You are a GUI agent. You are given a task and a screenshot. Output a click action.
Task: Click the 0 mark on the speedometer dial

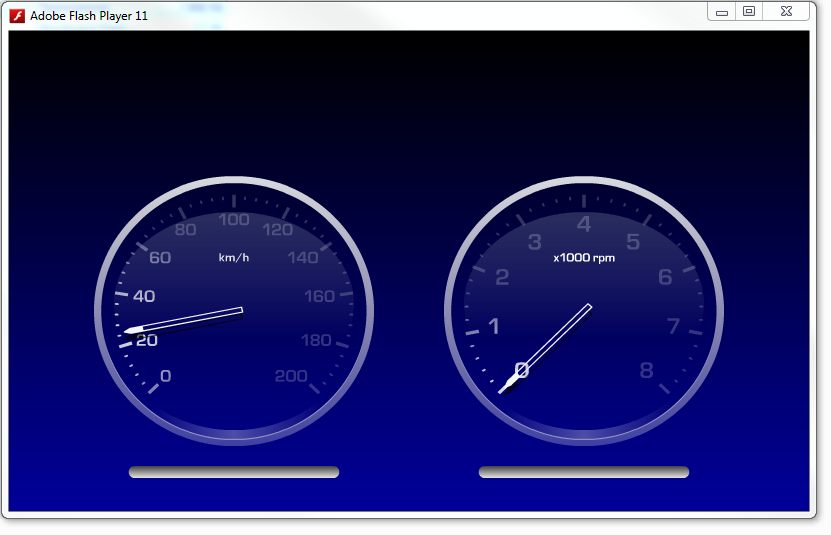pos(165,376)
